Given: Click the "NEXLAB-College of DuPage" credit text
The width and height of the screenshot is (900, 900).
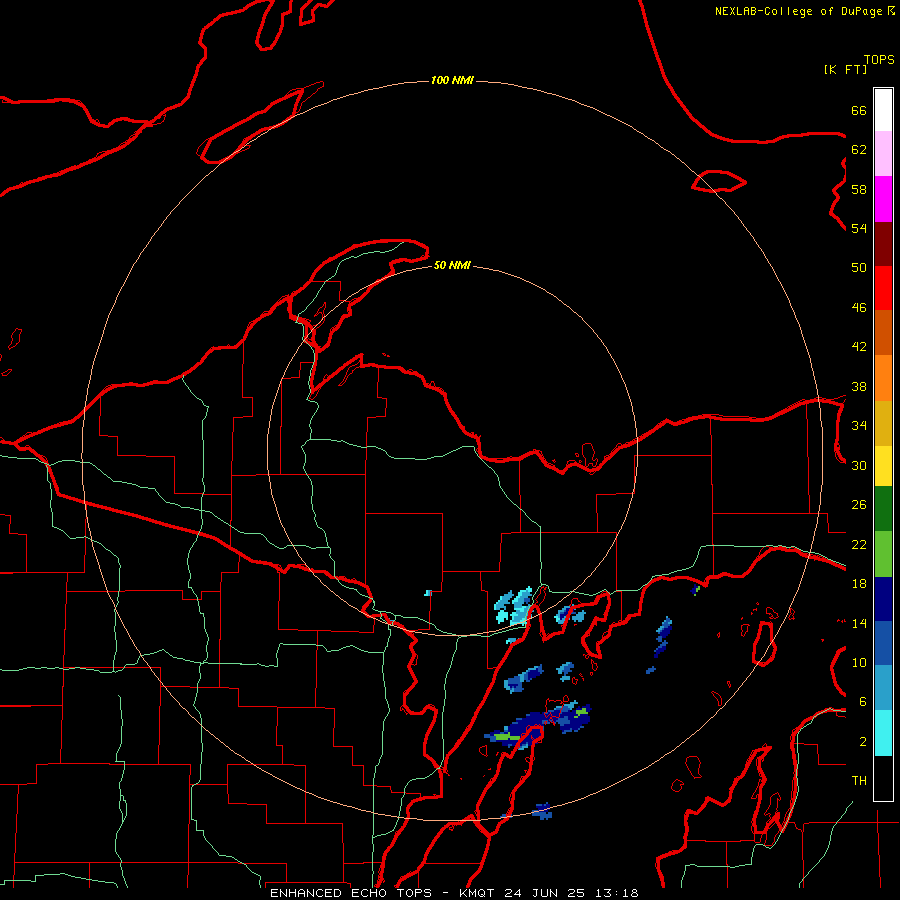Looking at the screenshot, I should [798, 11].
